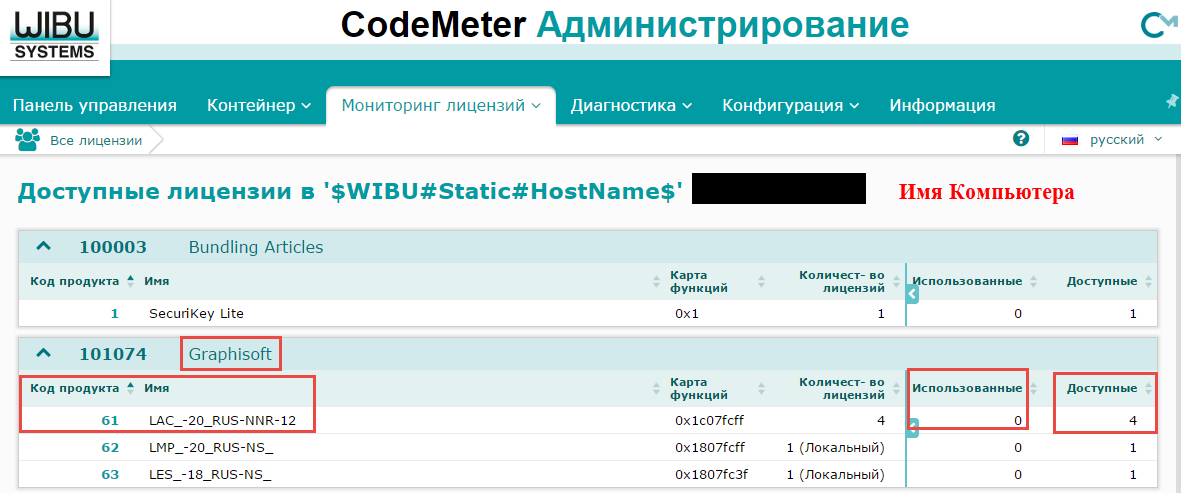Click license count for LMP_-20_RUS-NS_ row
Screen dimensions: 1181x493
835,447
